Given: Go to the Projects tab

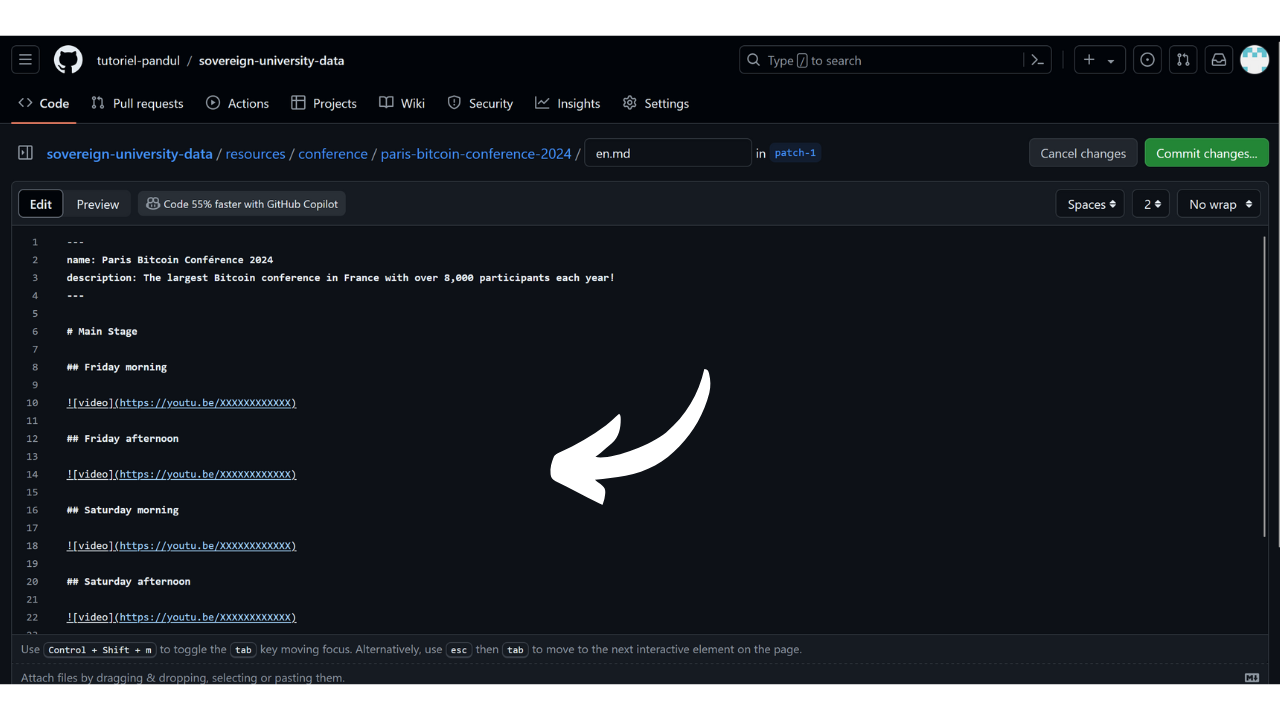Looking at the screenshot, I should [324, 103].
